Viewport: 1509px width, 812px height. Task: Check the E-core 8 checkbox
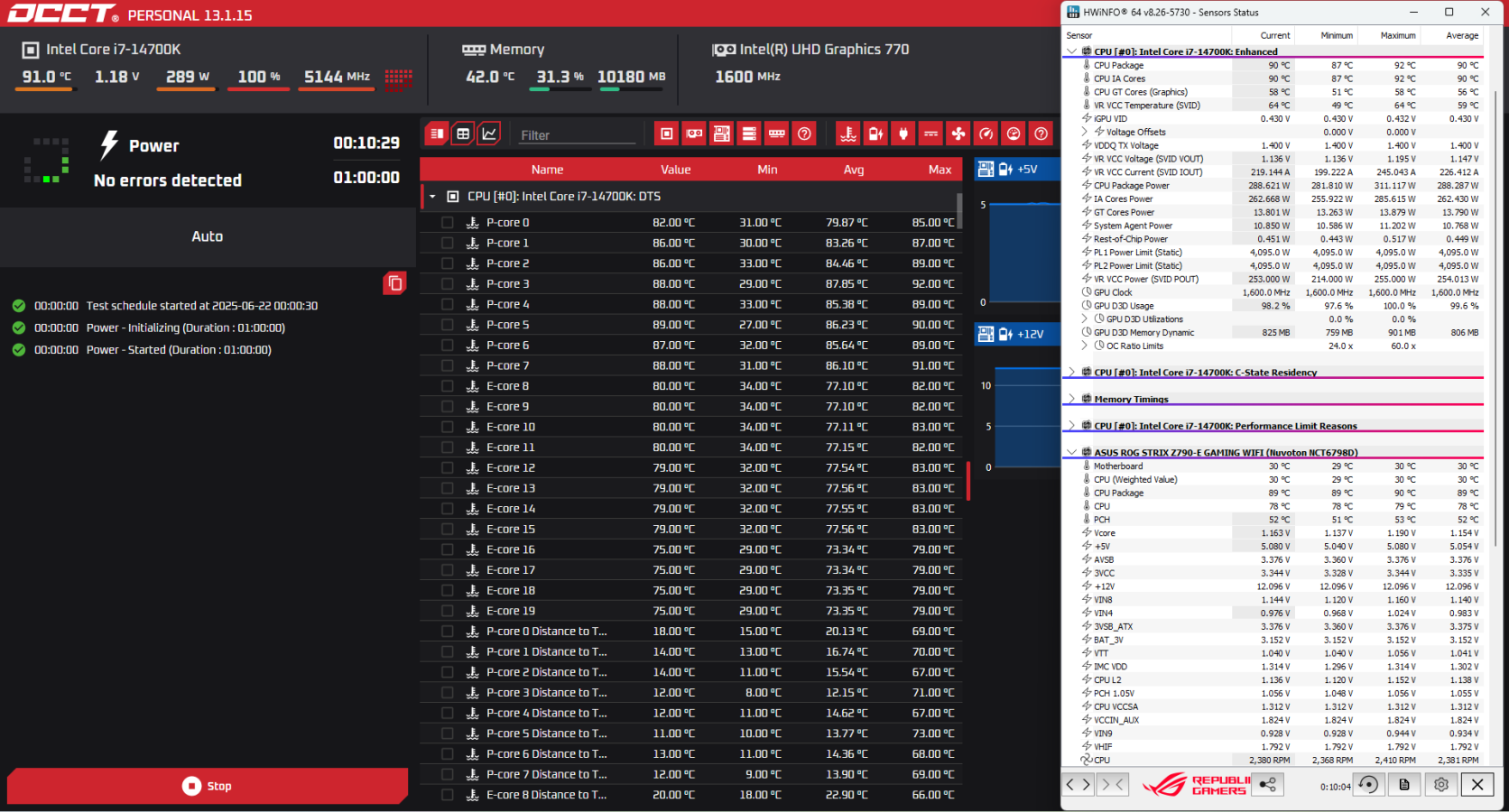pyautogui.click(x=447, y=386)
